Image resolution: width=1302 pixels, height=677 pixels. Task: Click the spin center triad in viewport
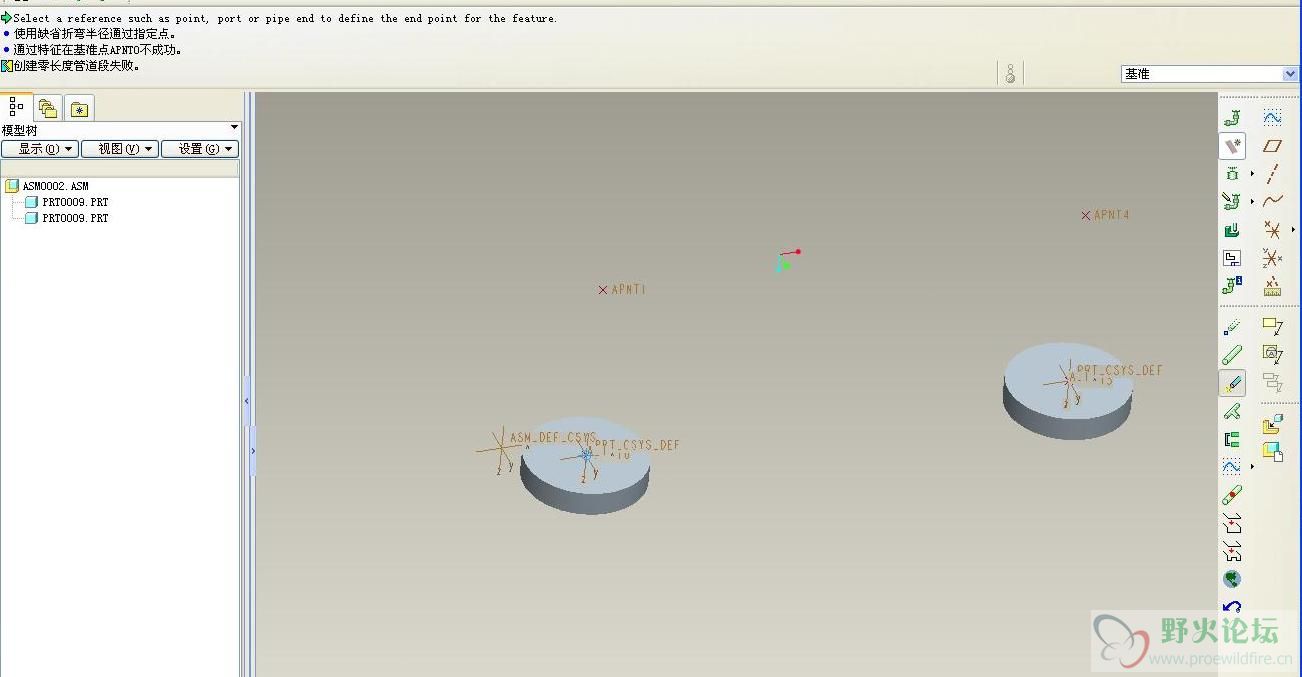tap(787, 261)
